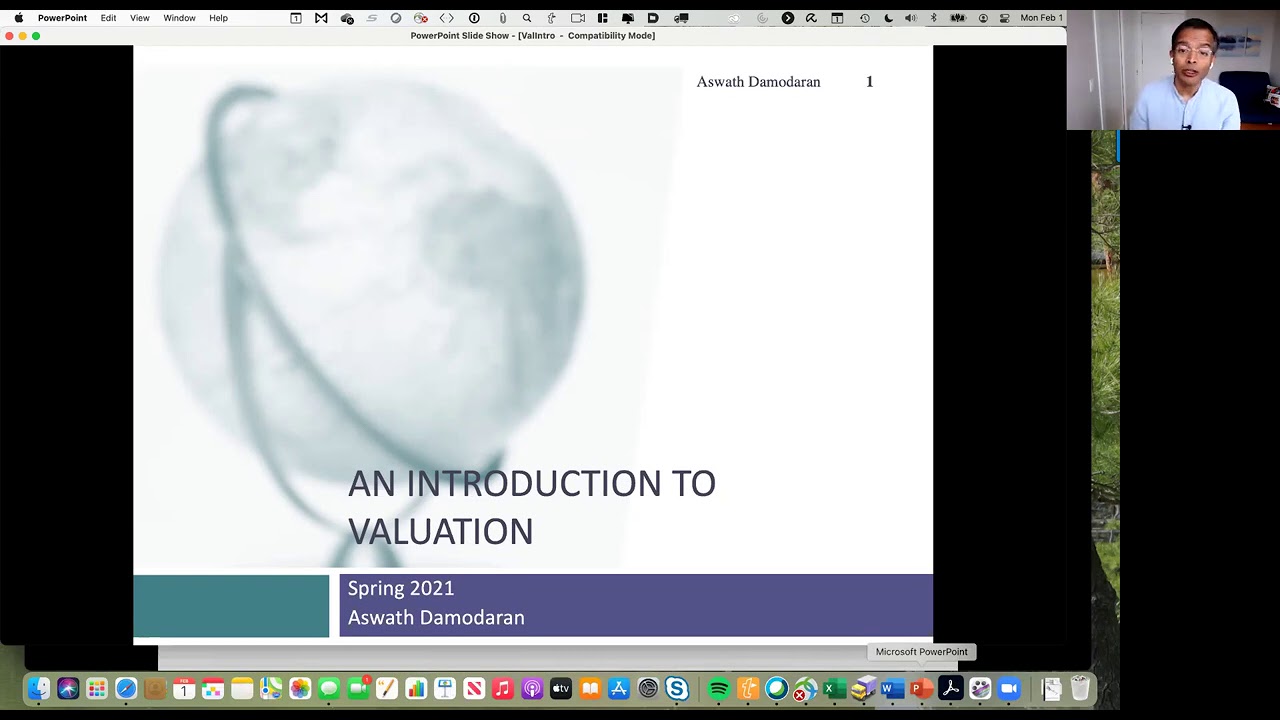The height and width of the screenshot is (720, 1280).
Task: Click the date Mon Feb 1 in menu bar
Action: (x=1041, y=18)
